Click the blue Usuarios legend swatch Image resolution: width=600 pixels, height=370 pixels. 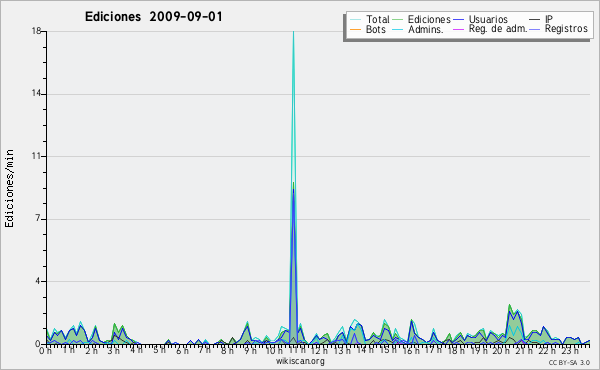pyautogui.click(x=458, y=20)
